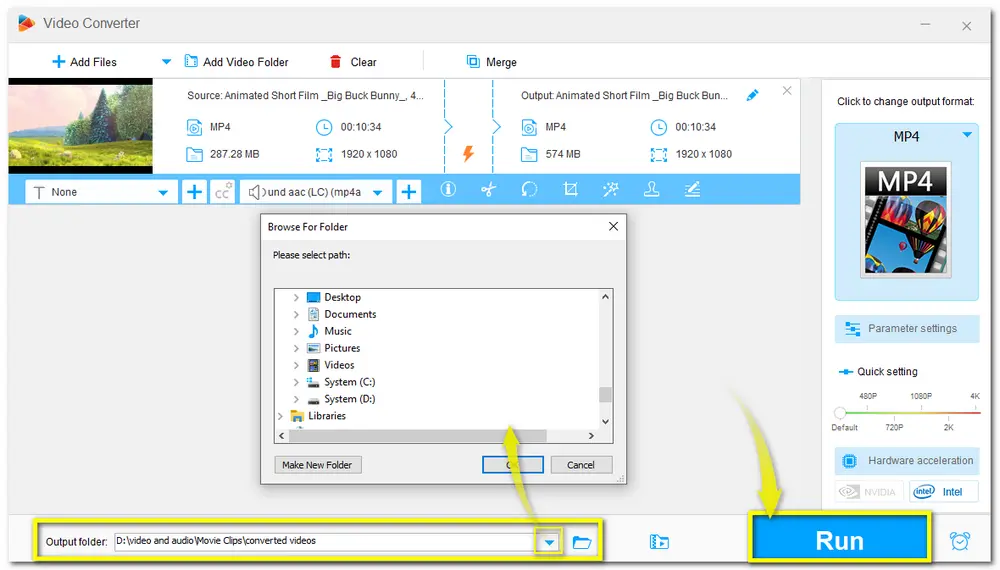Click the Quick setting resolution slider handle

[840, 413]
